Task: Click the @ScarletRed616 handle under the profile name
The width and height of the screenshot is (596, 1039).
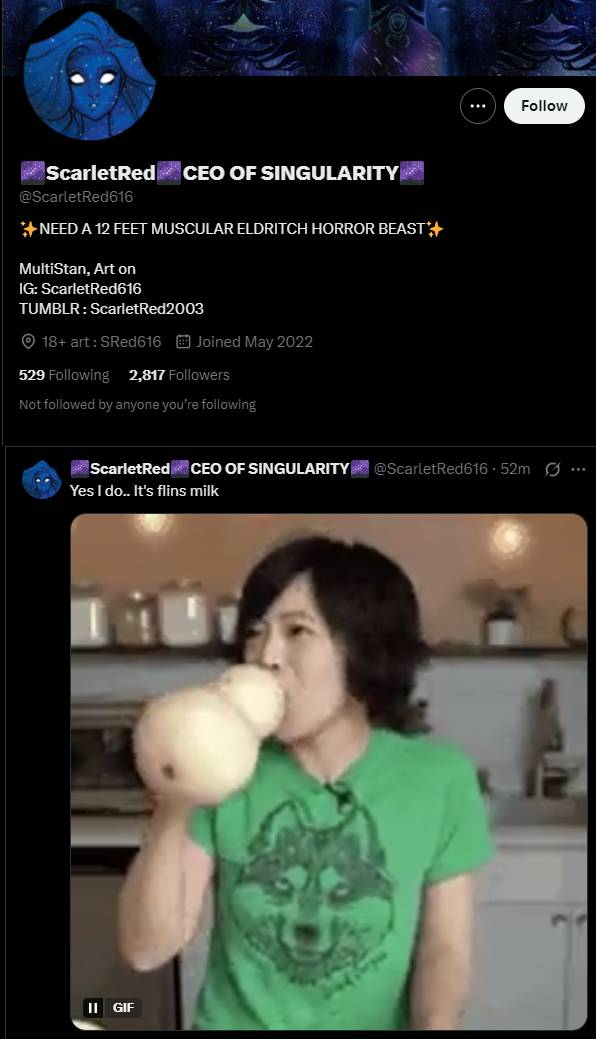Action: tap(76, 197)
